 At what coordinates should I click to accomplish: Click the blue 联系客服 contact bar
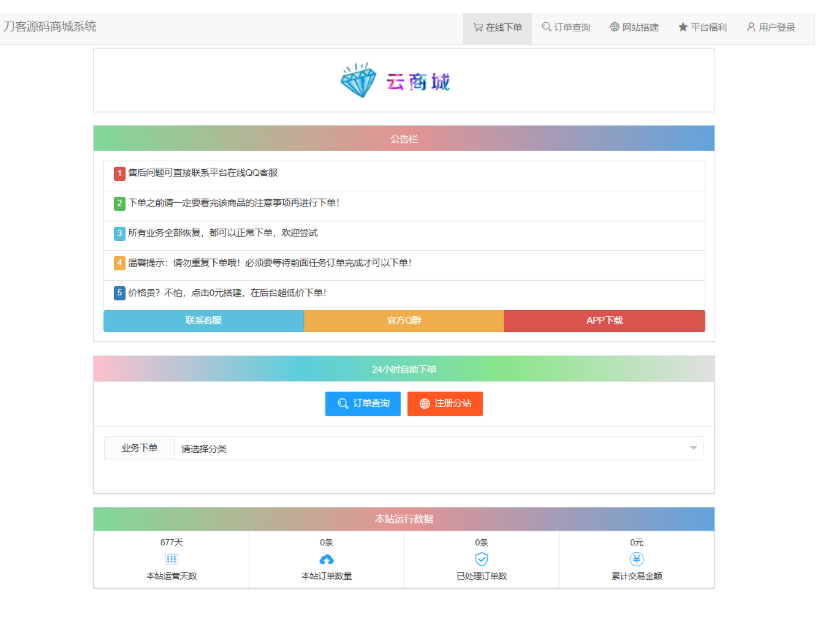click(x=203, y=320)
